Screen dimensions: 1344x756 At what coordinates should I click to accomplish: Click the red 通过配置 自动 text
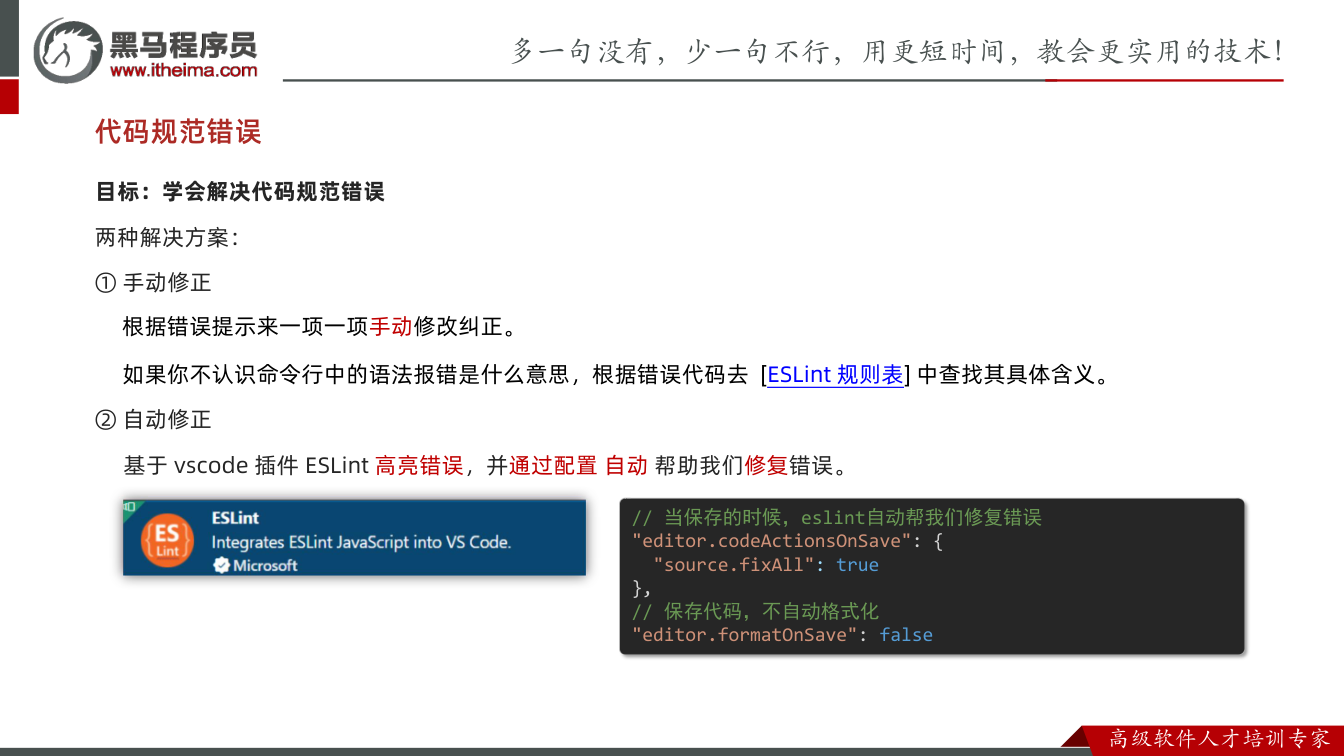click(x=578, y=466)
